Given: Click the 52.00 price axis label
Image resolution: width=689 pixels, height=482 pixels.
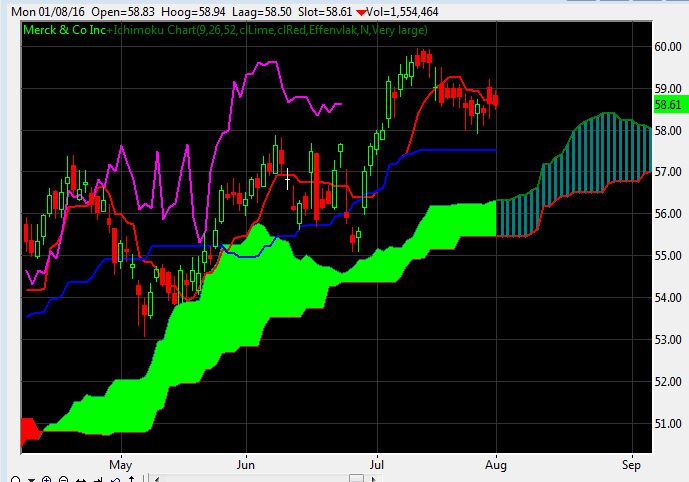Looking at the screenshot, I should click(668, 382).
